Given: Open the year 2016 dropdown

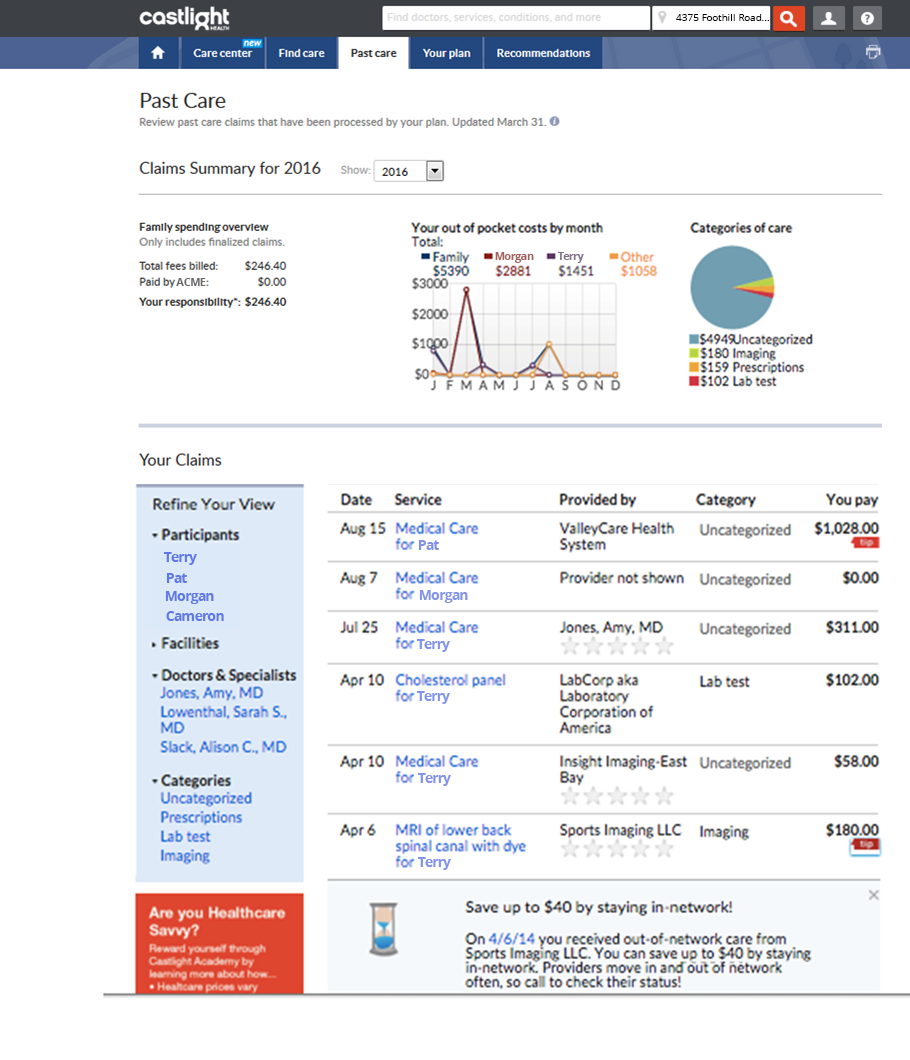Looking at the screenshot, I should coord(434,171).
